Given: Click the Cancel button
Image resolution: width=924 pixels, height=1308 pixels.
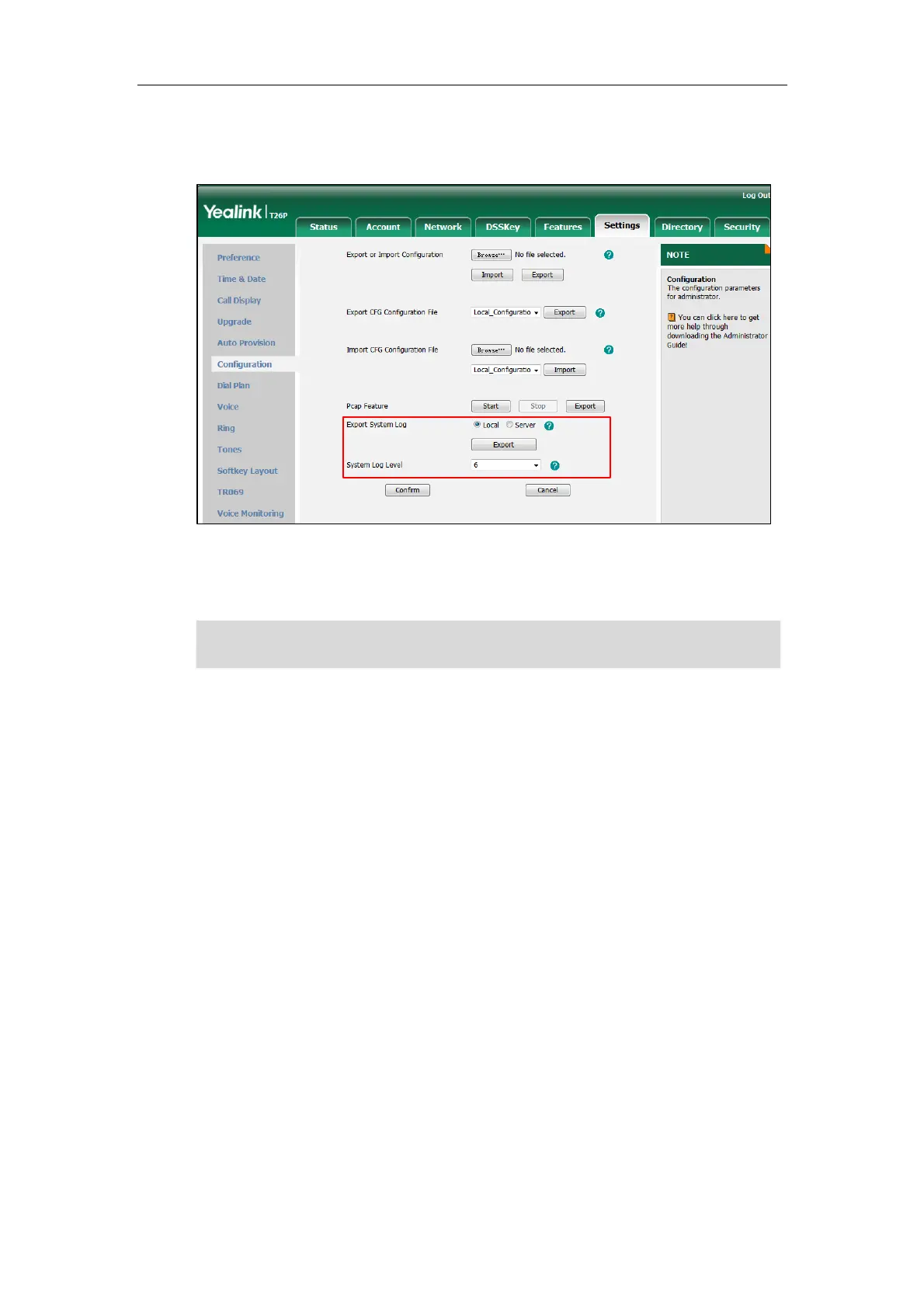Looking at the screenshot, I should point(548,490).
